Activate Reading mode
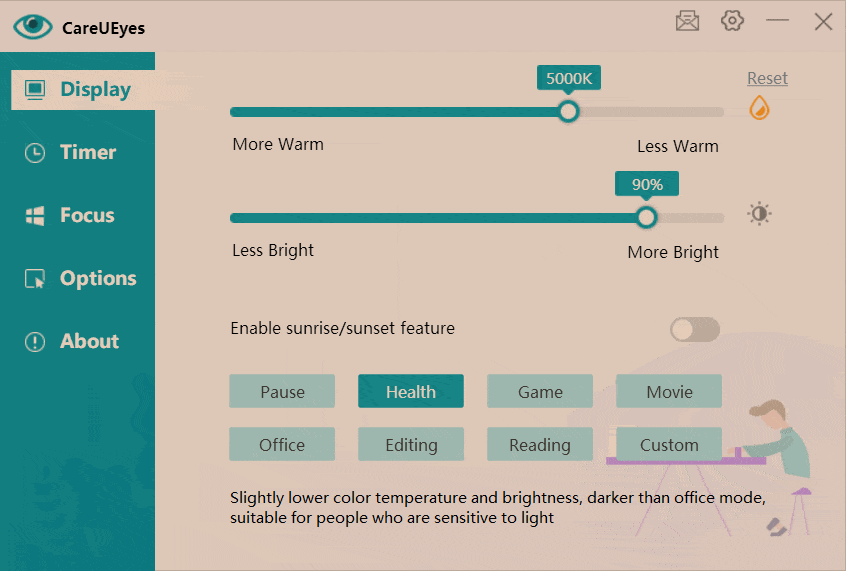The width and height of the screenshot is (846, 571). click(x=540, y=444)
